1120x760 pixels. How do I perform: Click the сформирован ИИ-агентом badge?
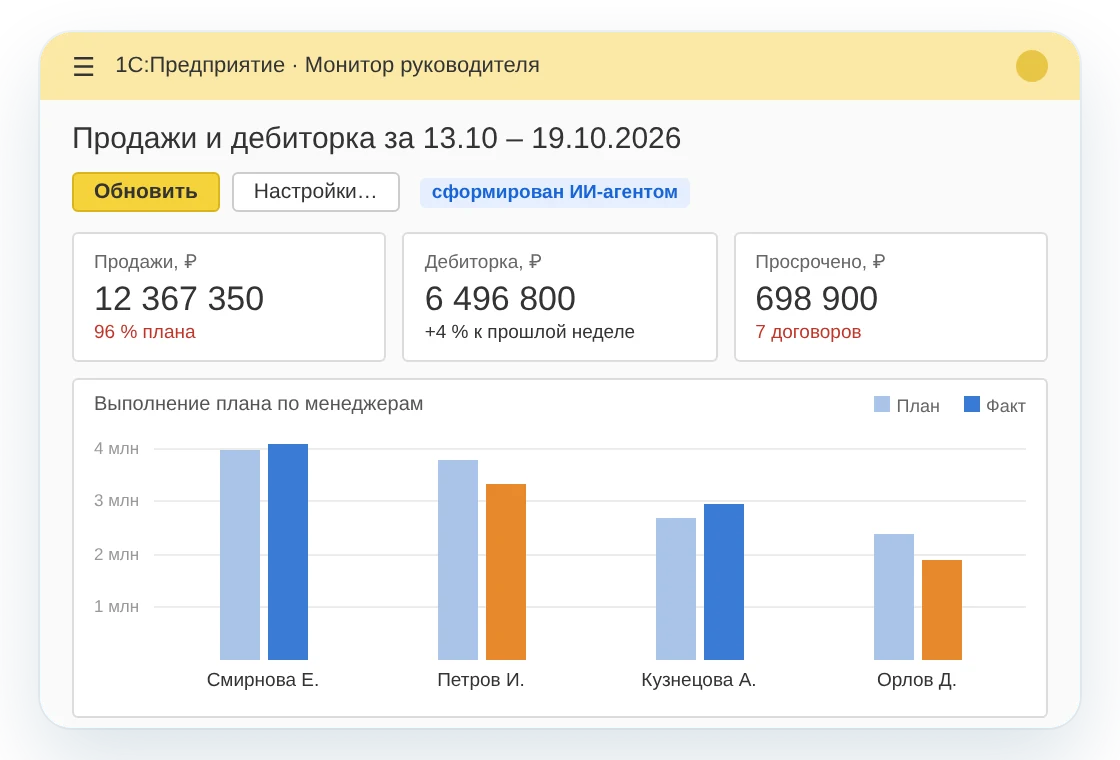click(554, 192)
